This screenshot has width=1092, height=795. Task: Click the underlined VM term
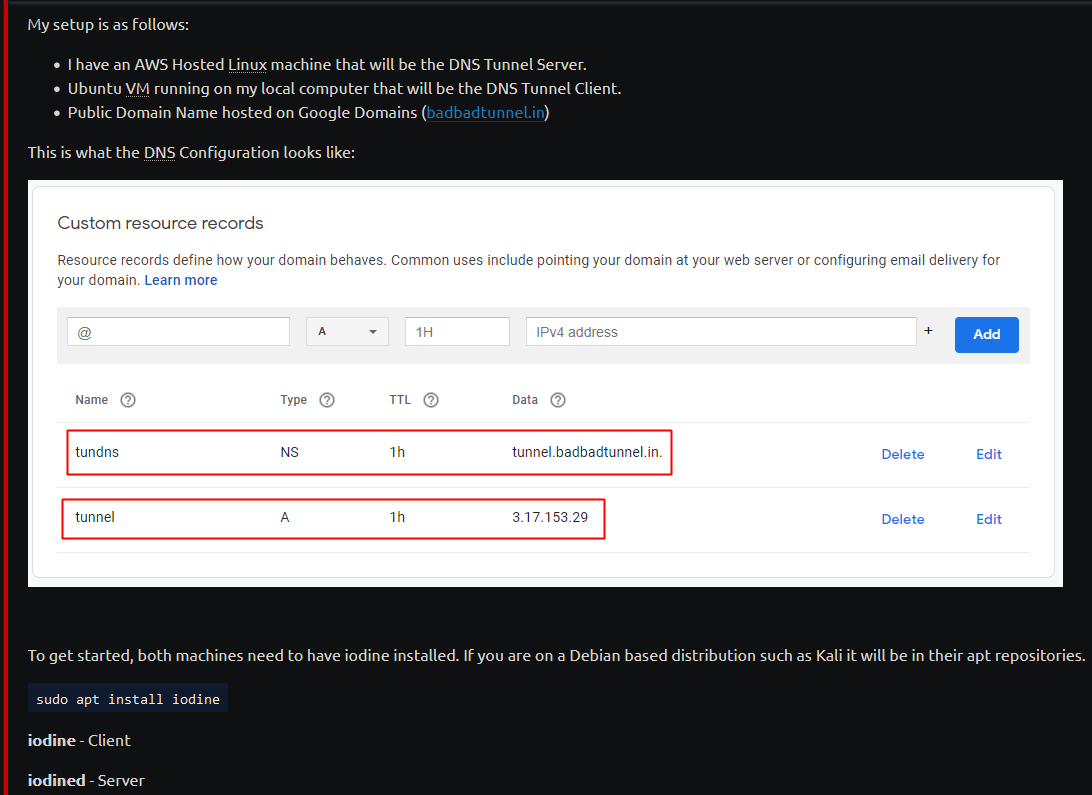pos(137,89)
